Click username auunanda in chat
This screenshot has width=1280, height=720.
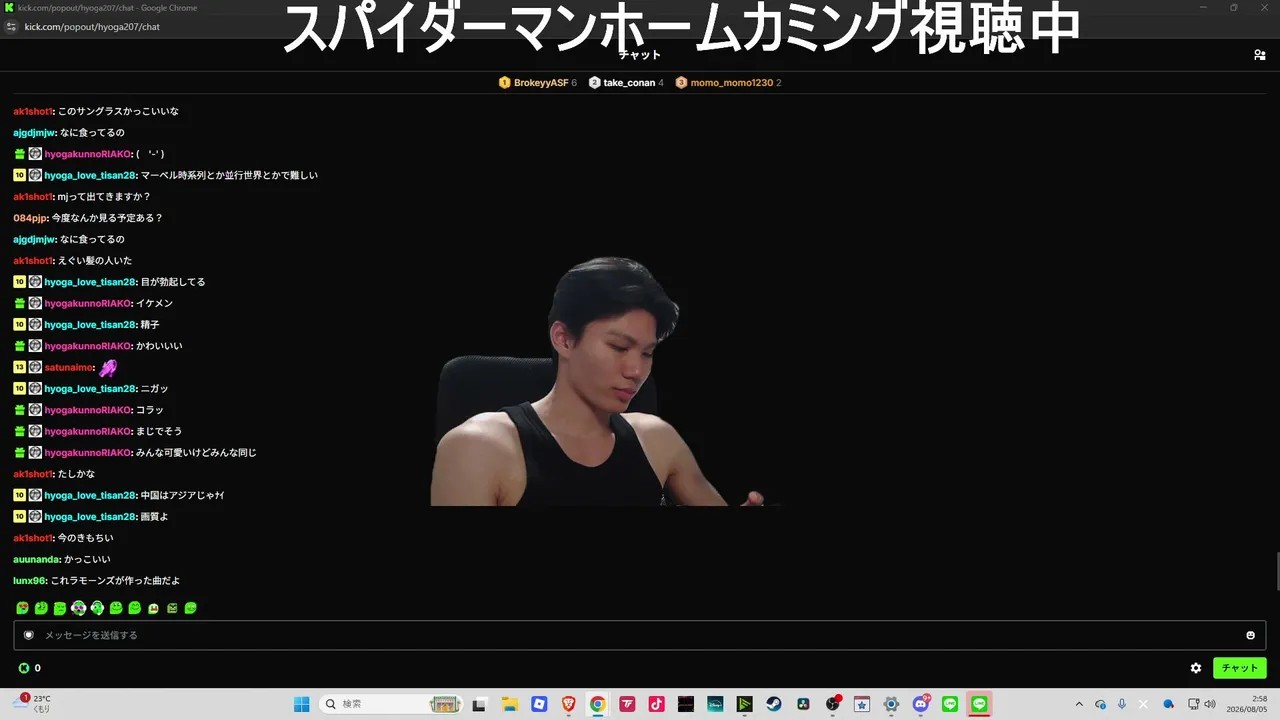[37, 560]
